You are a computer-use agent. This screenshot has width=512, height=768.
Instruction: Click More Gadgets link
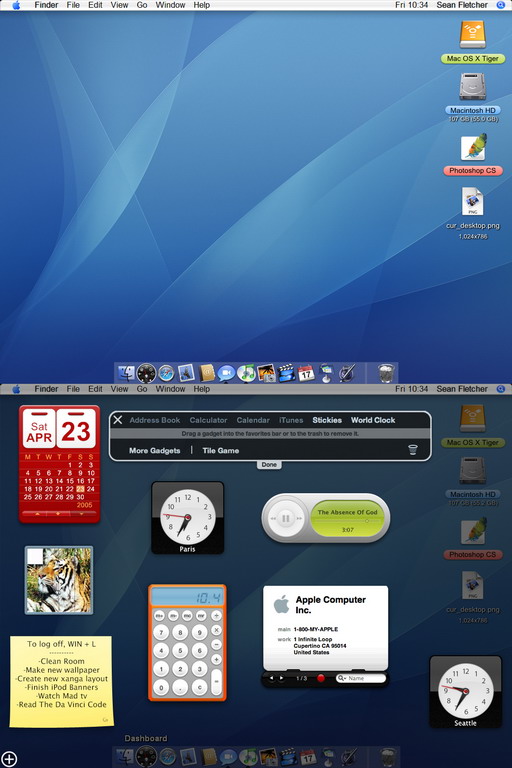pyautogui.click(x=154, y=450)
